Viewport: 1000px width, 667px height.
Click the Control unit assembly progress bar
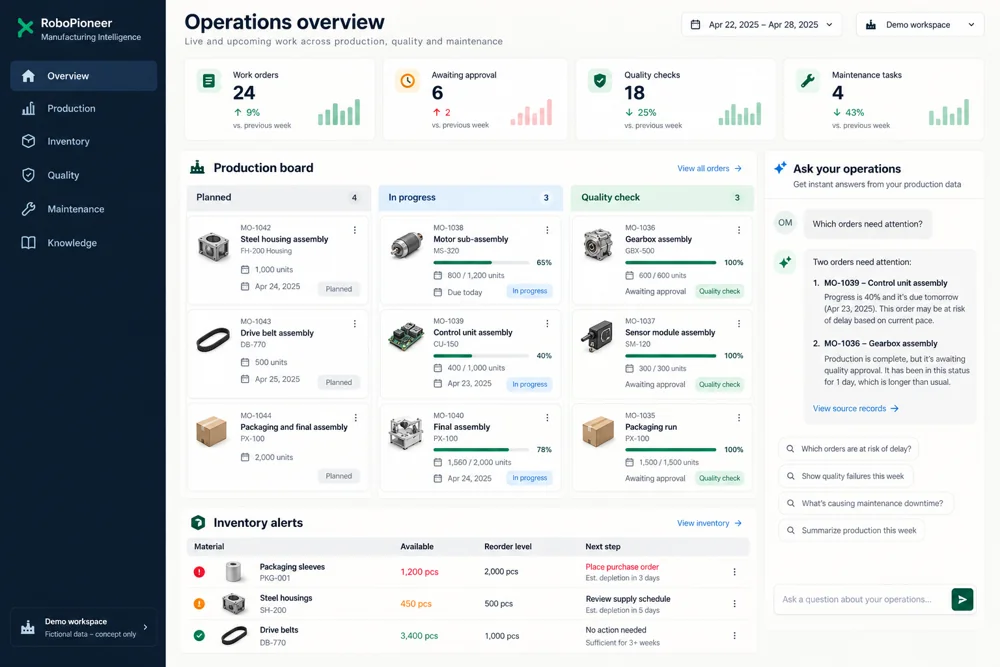[482, 356]
